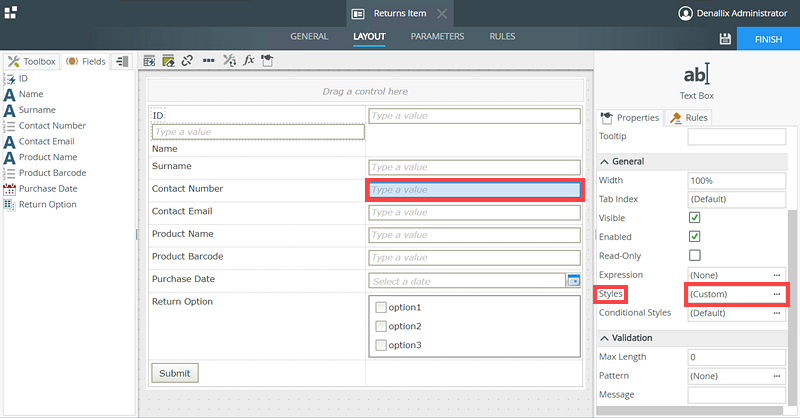800x418 pixels.
Task: Collapse the Validation section
Action: point(603,338)
